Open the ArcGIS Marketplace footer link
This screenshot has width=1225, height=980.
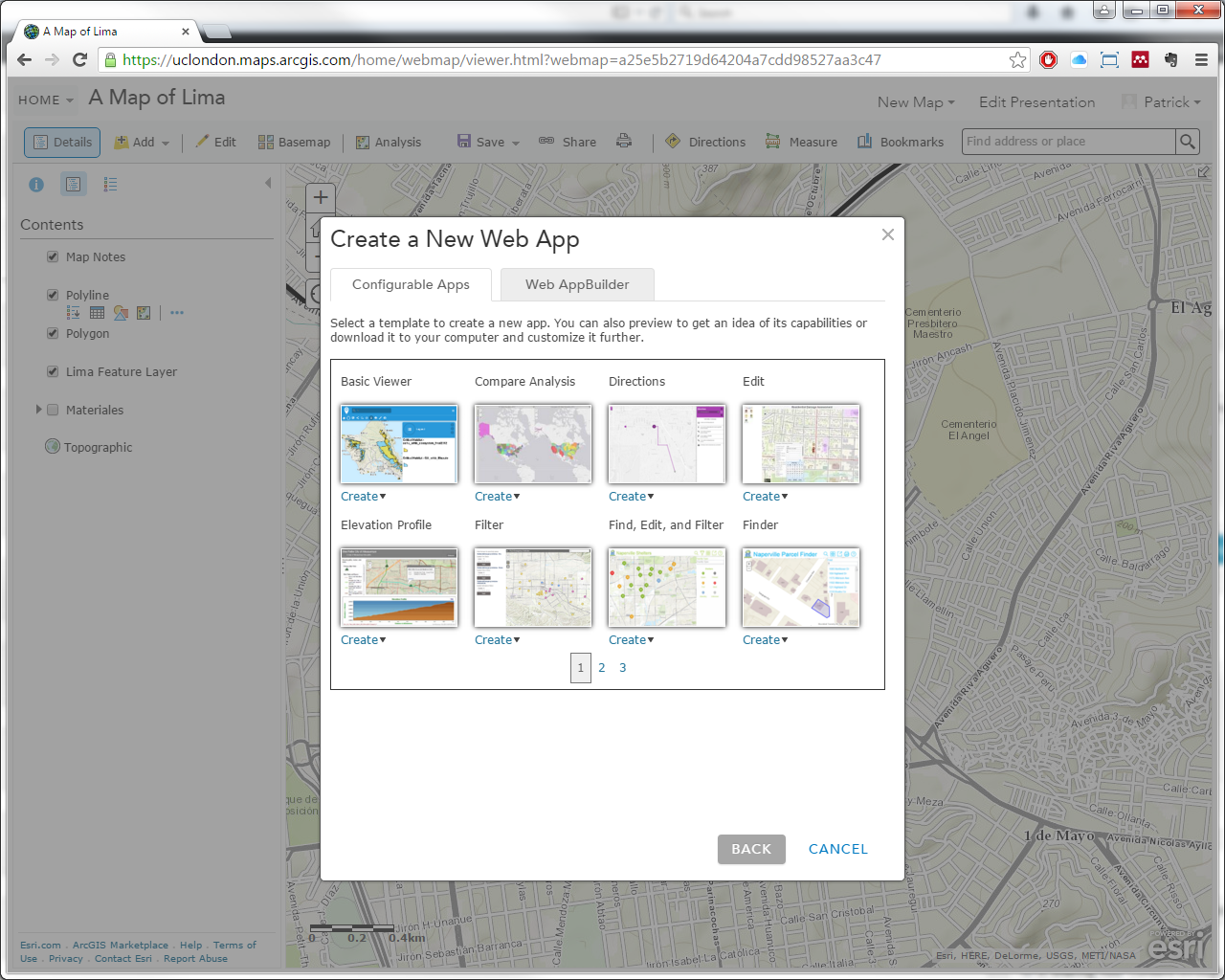(121, 946)
